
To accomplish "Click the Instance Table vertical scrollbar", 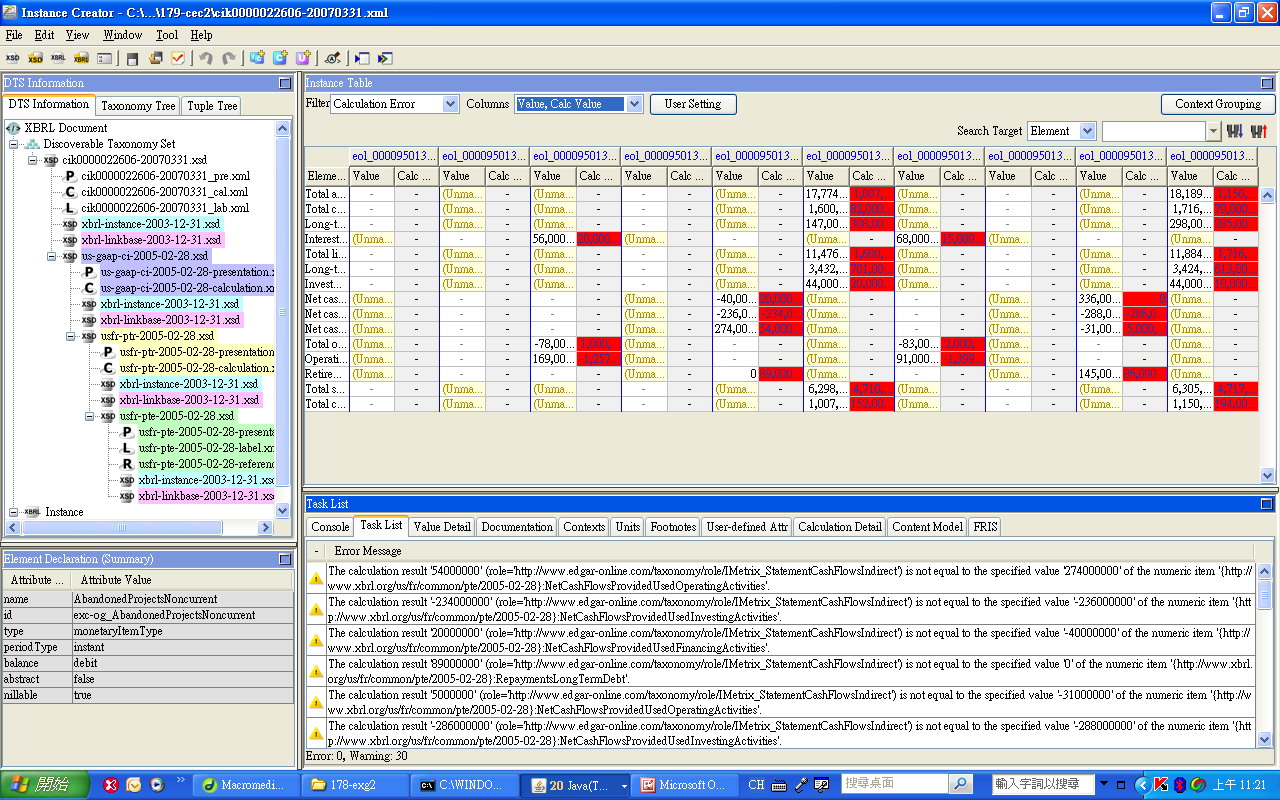I will click(1268, 335).
